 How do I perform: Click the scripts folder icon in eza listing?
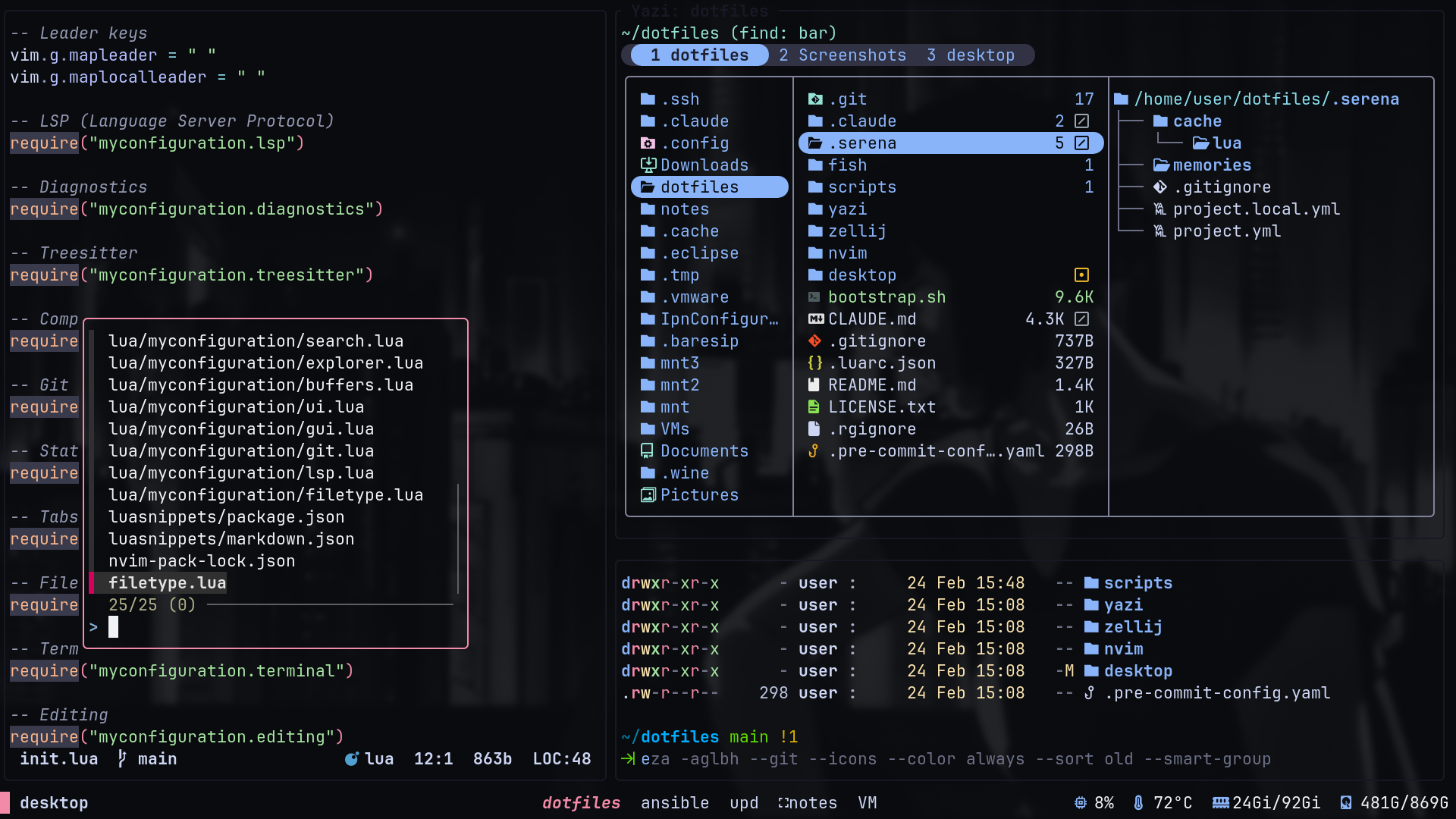[x=1092, y=583]
